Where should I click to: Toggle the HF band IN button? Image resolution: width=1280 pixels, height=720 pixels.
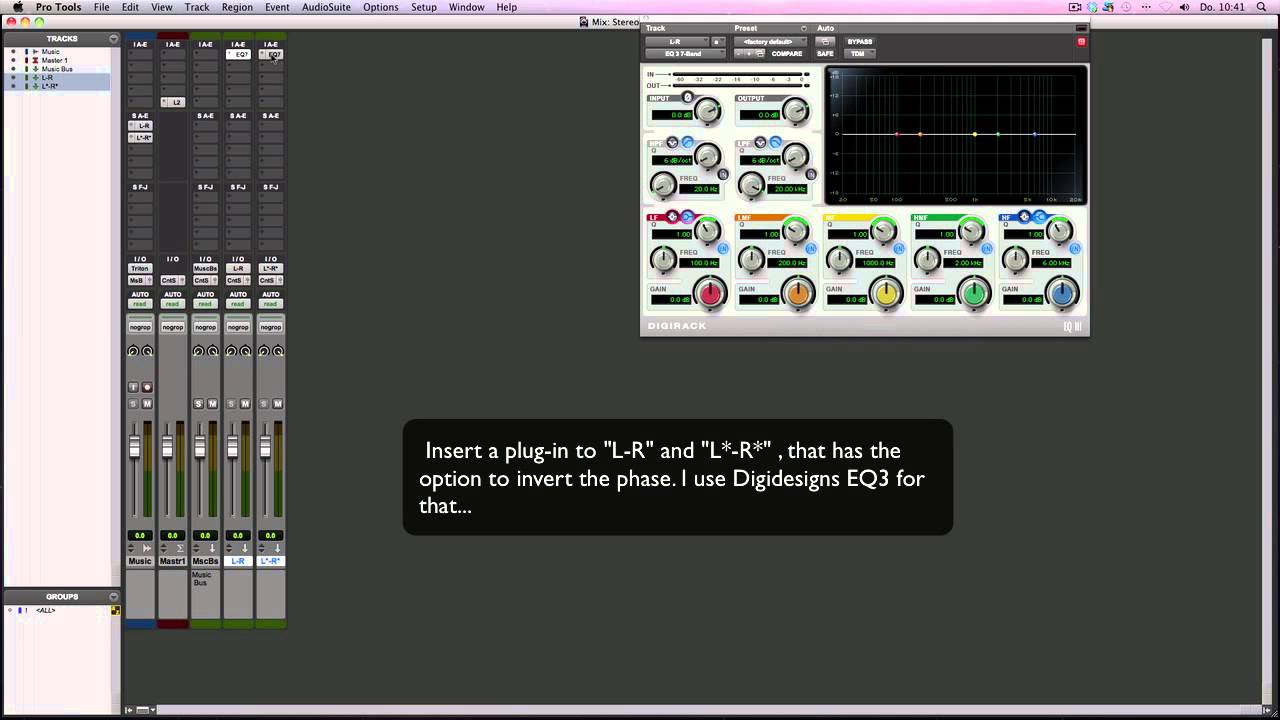1075,248
